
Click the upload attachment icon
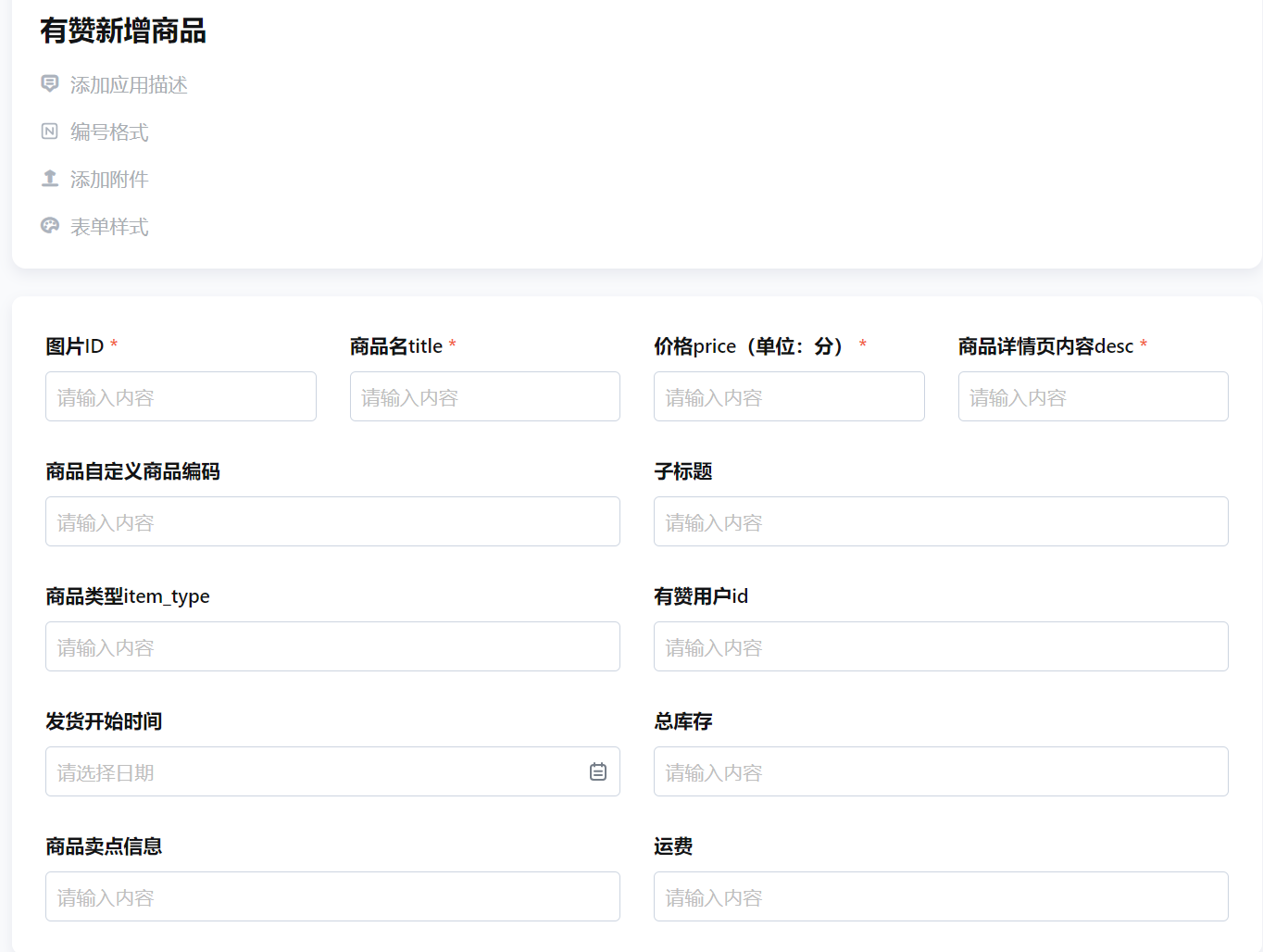50,179
